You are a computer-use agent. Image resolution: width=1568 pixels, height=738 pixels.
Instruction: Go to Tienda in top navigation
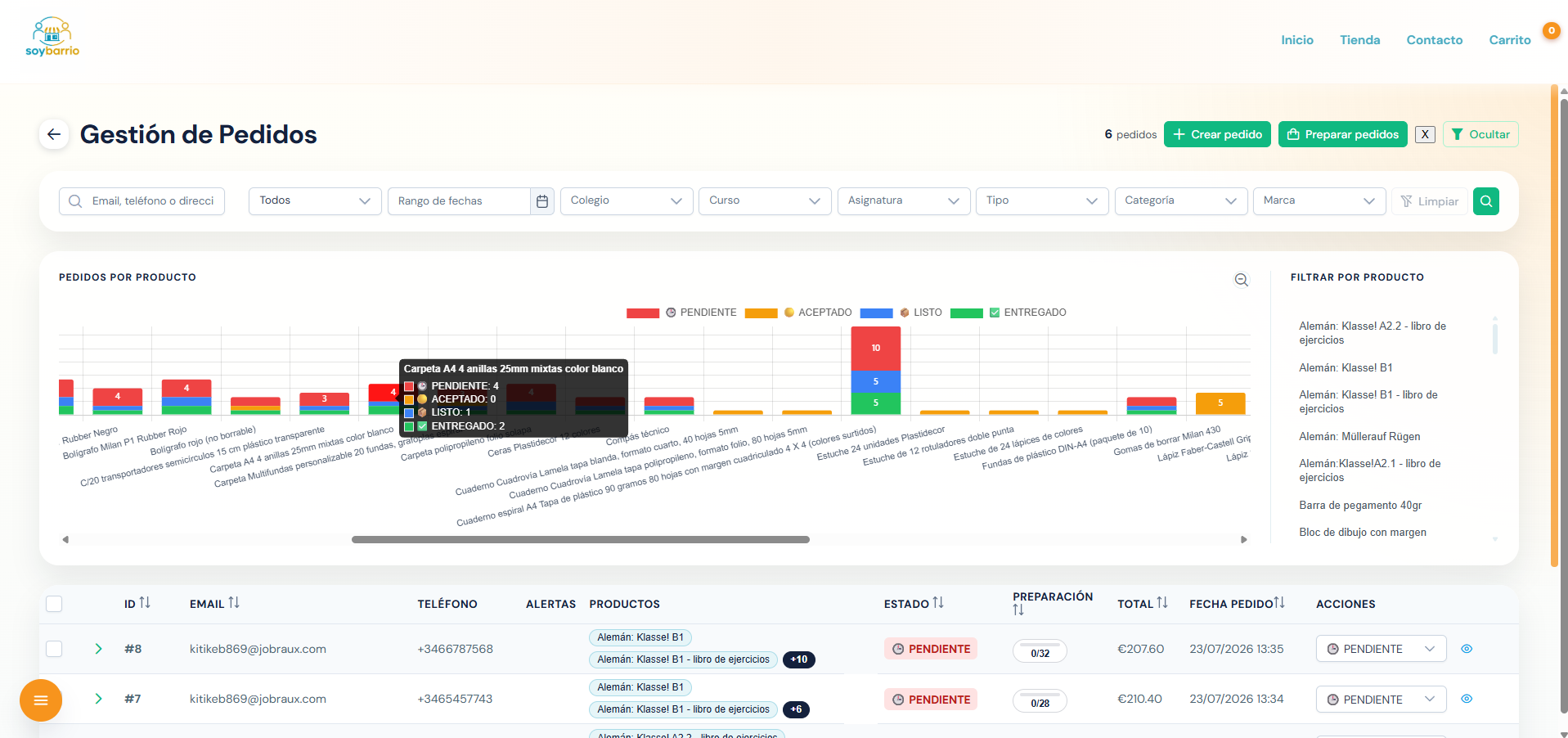[1359, 40]
